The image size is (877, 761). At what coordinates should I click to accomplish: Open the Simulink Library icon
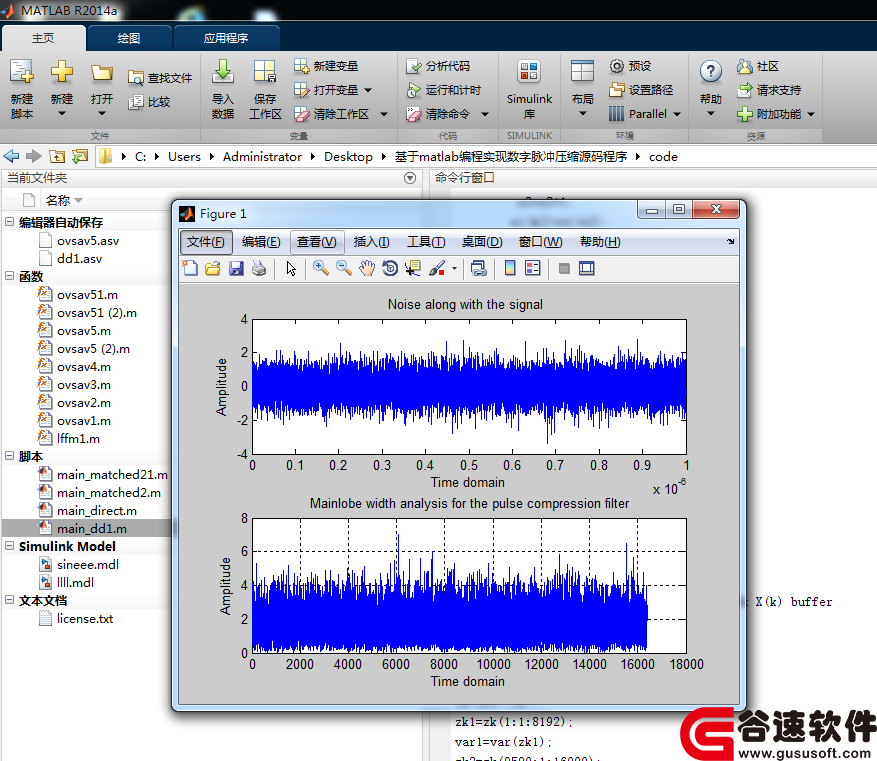(529, 73)
